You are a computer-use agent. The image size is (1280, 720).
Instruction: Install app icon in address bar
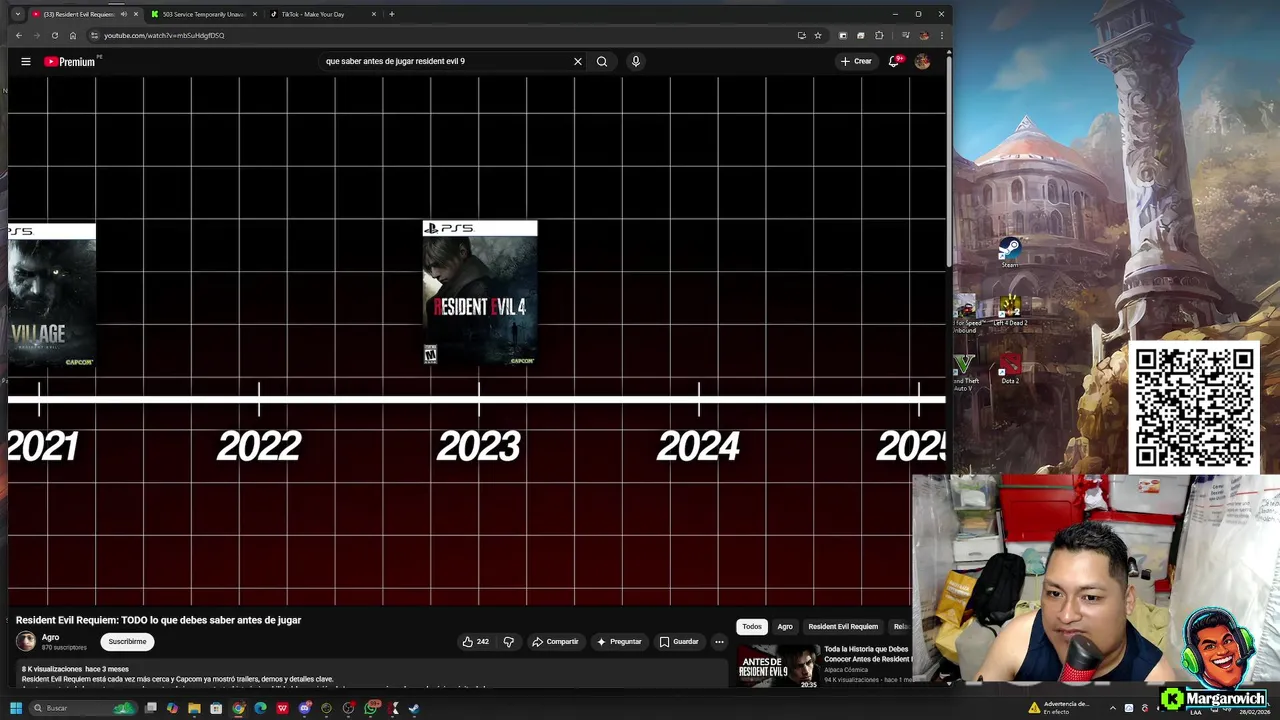coord(801,35)
